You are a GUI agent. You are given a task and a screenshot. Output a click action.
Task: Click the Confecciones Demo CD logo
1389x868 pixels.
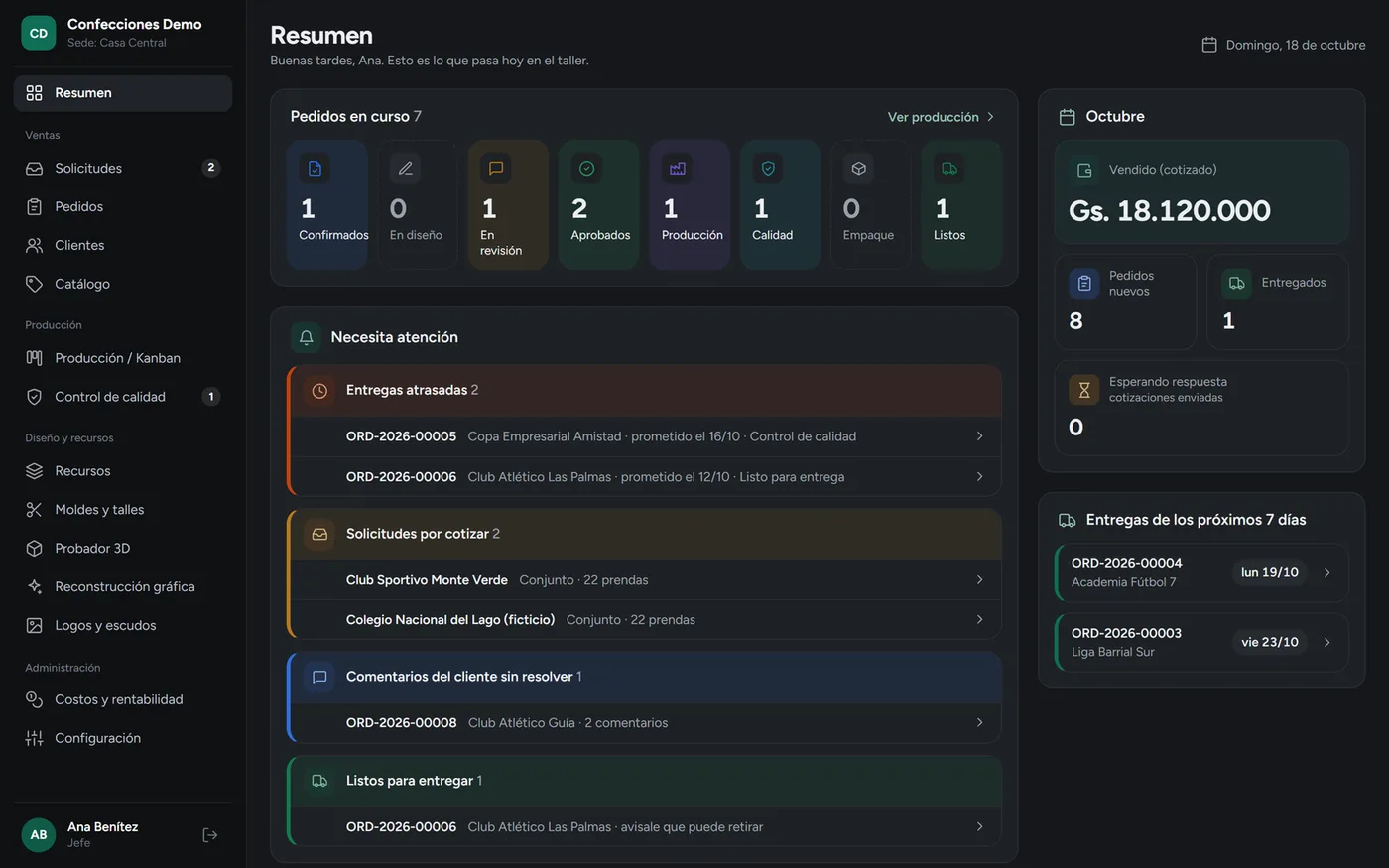coord(39,33)
